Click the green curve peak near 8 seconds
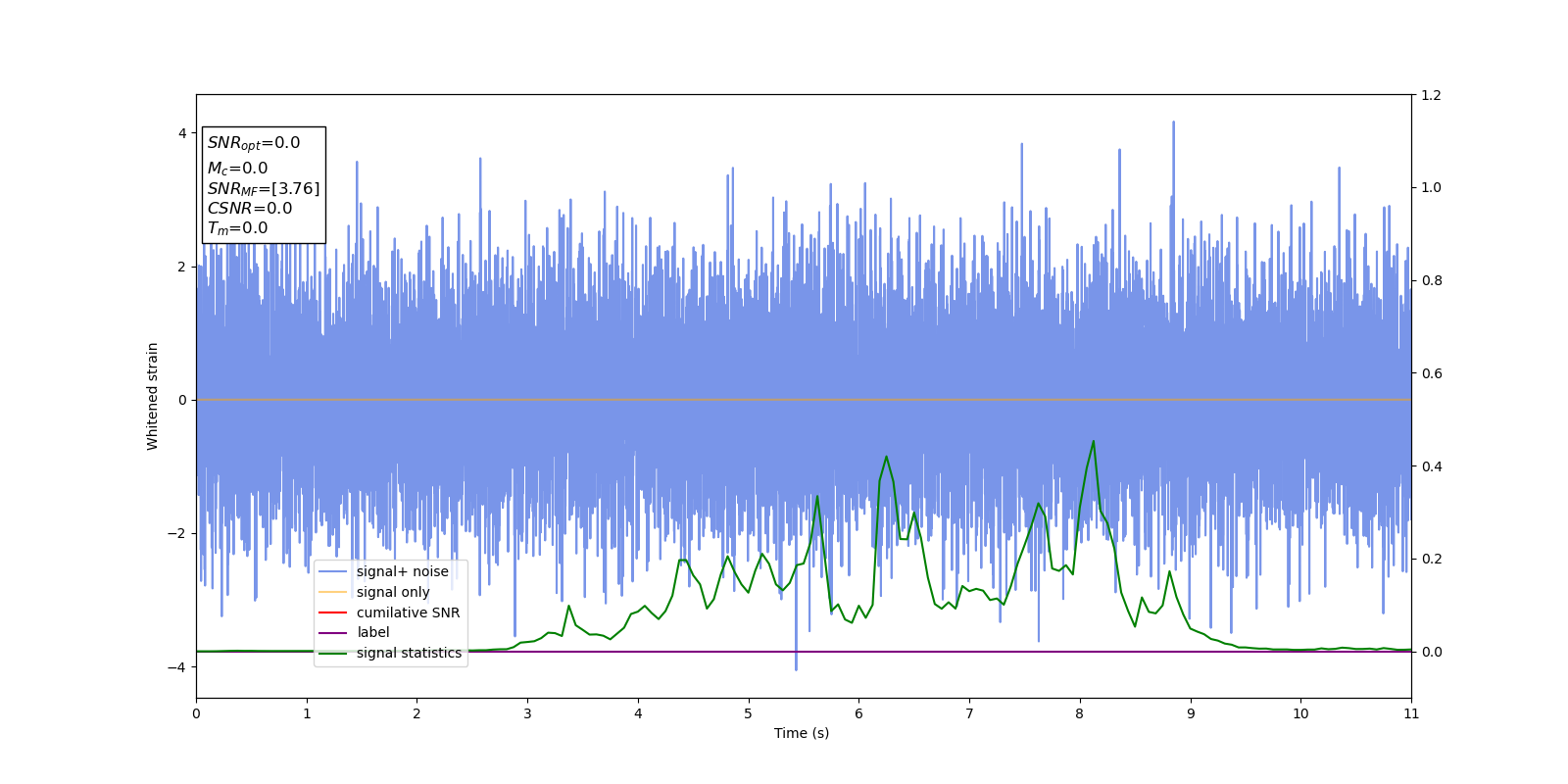The image size is (1568, 784). [1093, 442]
